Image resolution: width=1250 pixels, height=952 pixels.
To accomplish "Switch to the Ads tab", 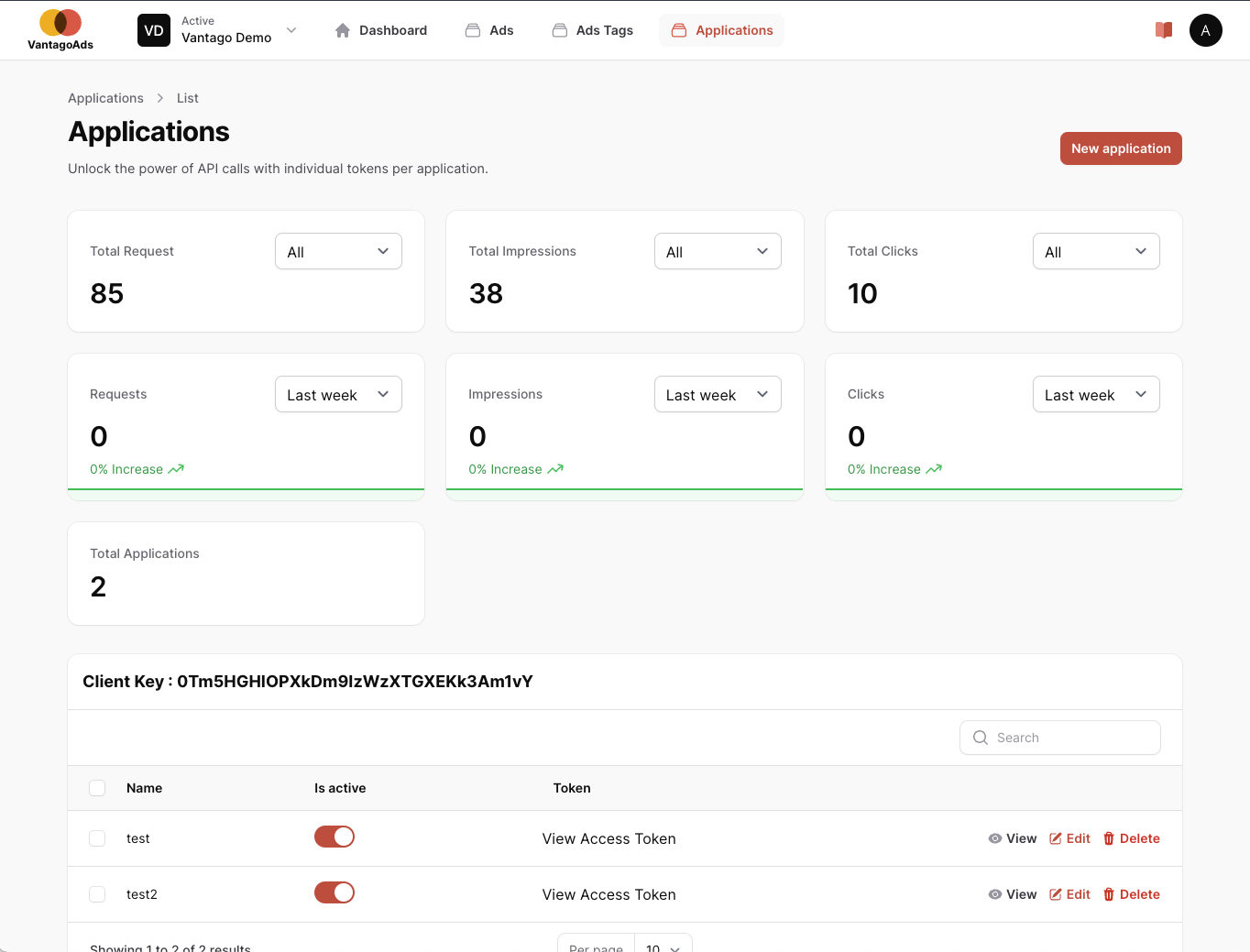I will point(489,30).
